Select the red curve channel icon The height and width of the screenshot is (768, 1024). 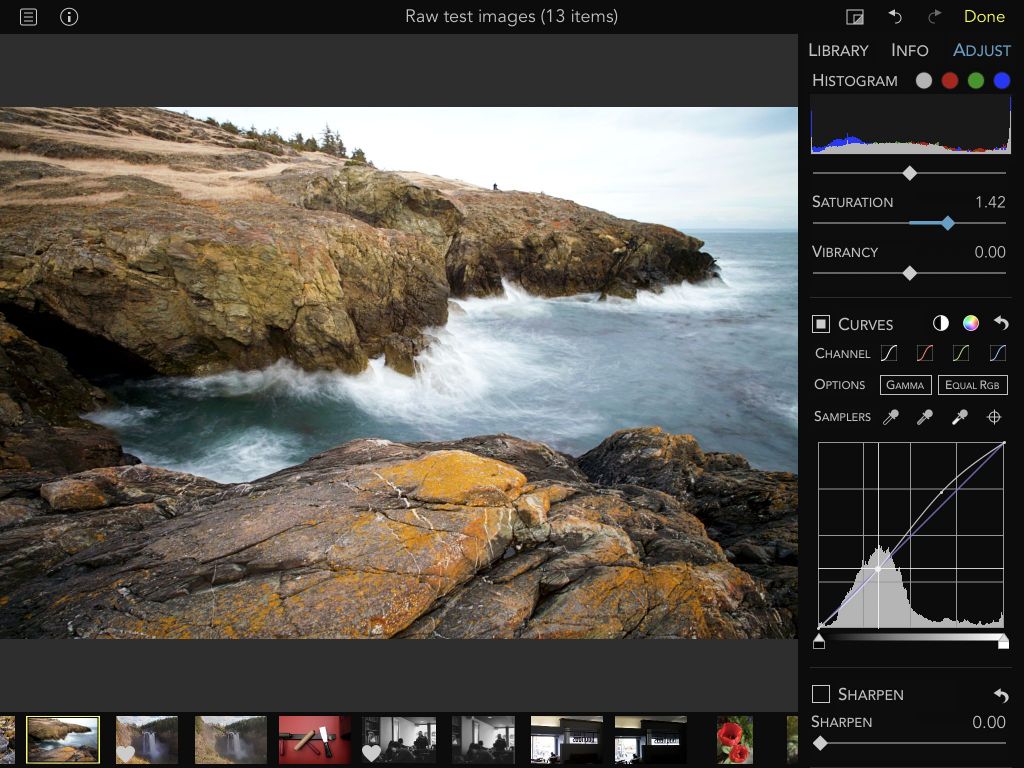[x=924, y=353]
